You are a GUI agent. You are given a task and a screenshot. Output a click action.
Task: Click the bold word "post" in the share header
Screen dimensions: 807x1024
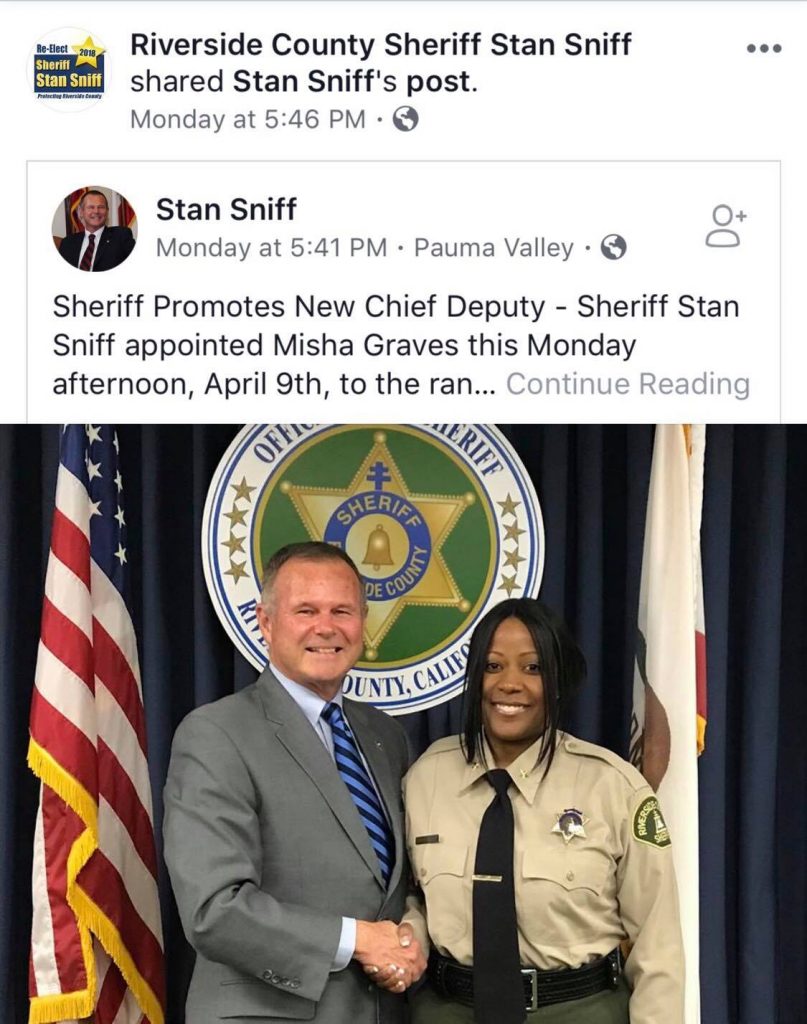[450, 82]
